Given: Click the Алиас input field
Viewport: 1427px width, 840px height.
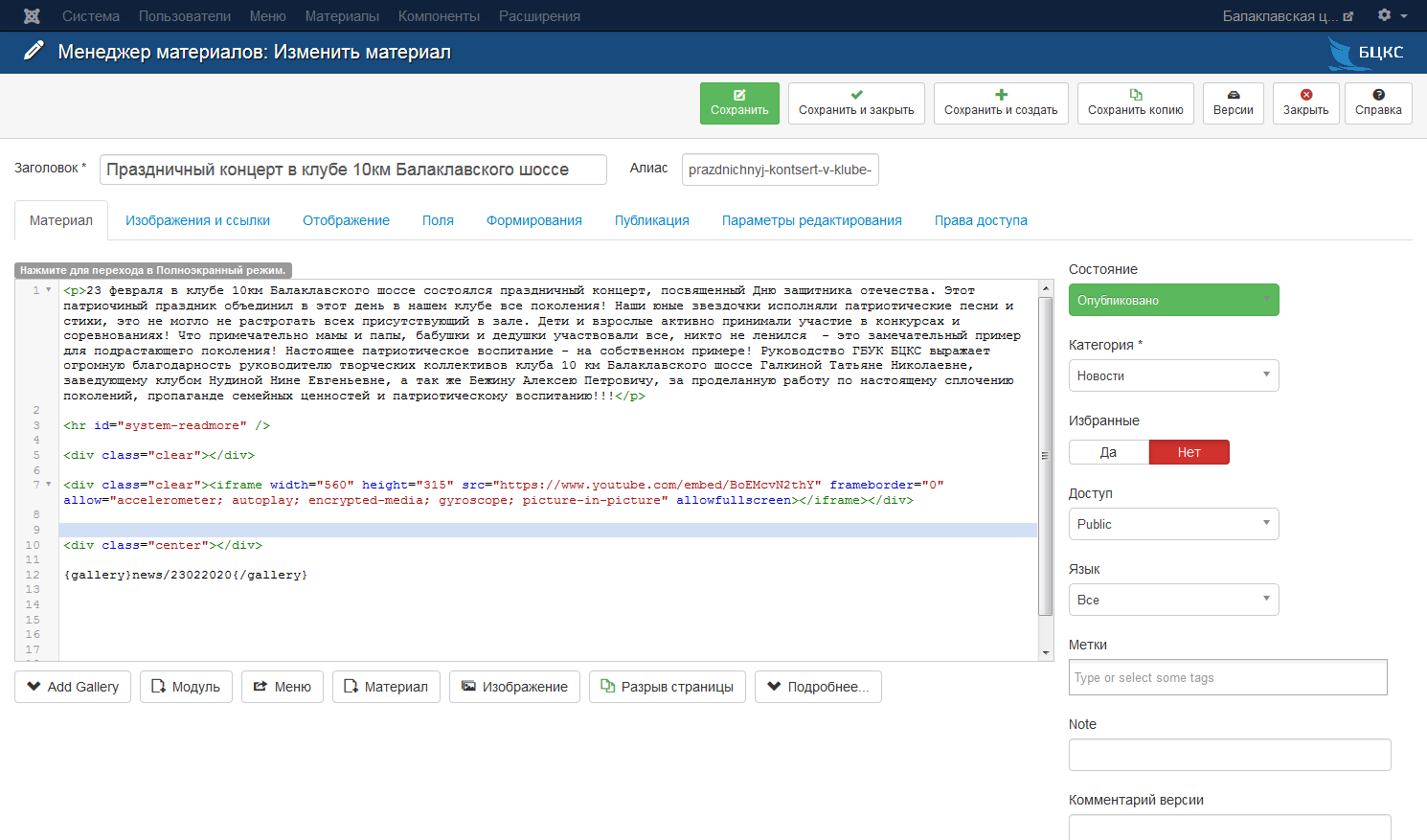Looking at the screenshot, I should (781, 170).
